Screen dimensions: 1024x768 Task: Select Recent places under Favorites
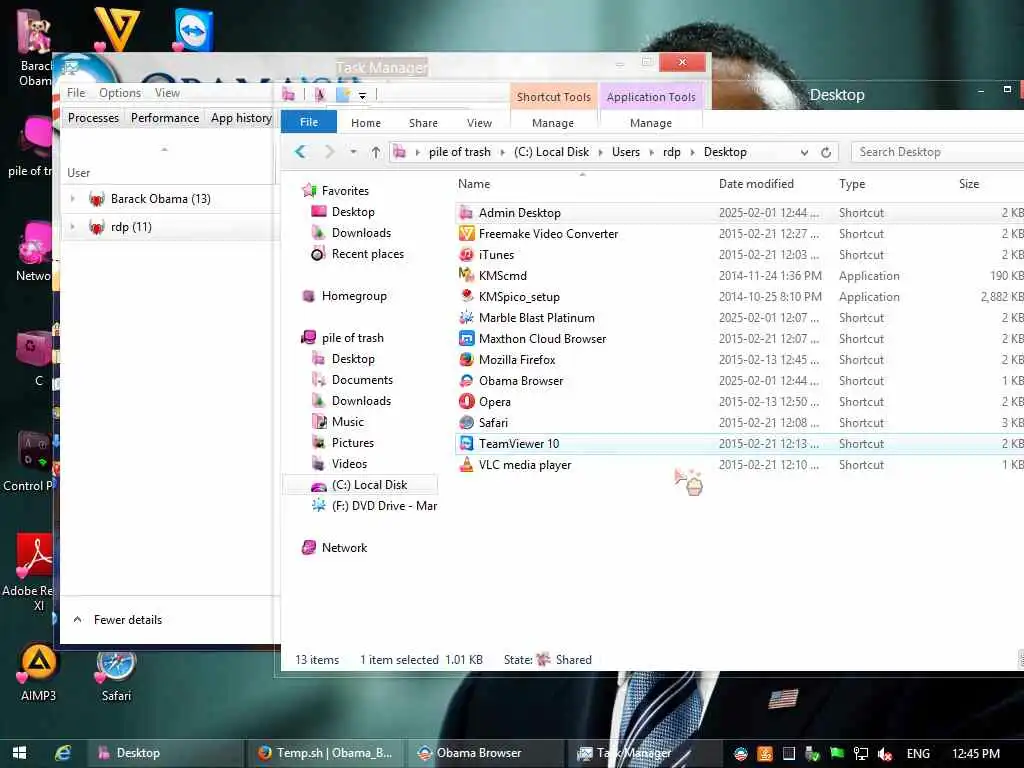point(368,254)
